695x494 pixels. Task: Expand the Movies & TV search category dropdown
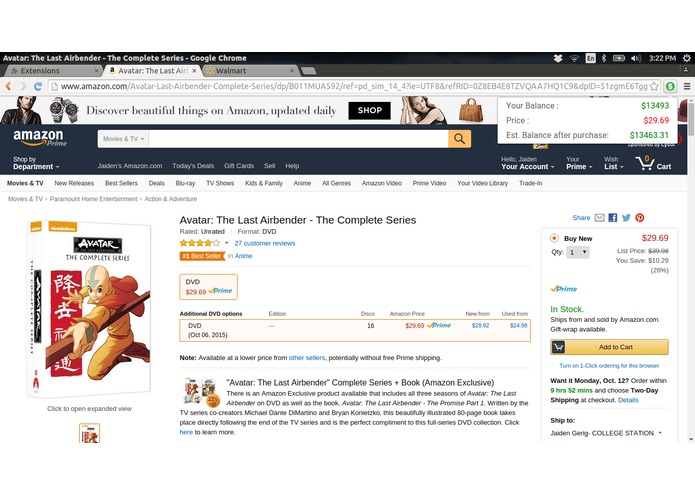[124, 139]
